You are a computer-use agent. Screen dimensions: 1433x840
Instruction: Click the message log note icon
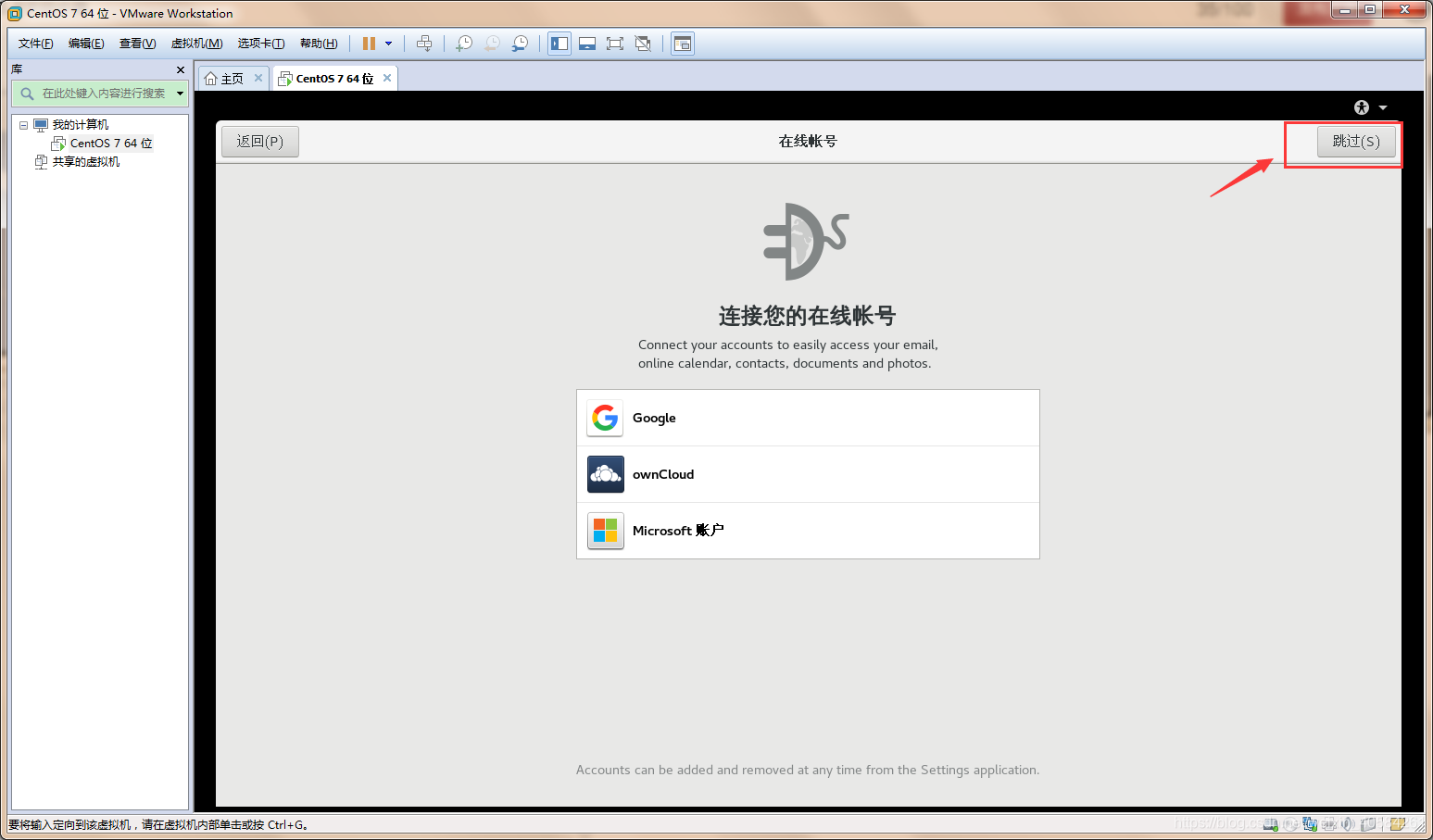click(x=1398, y=823)
